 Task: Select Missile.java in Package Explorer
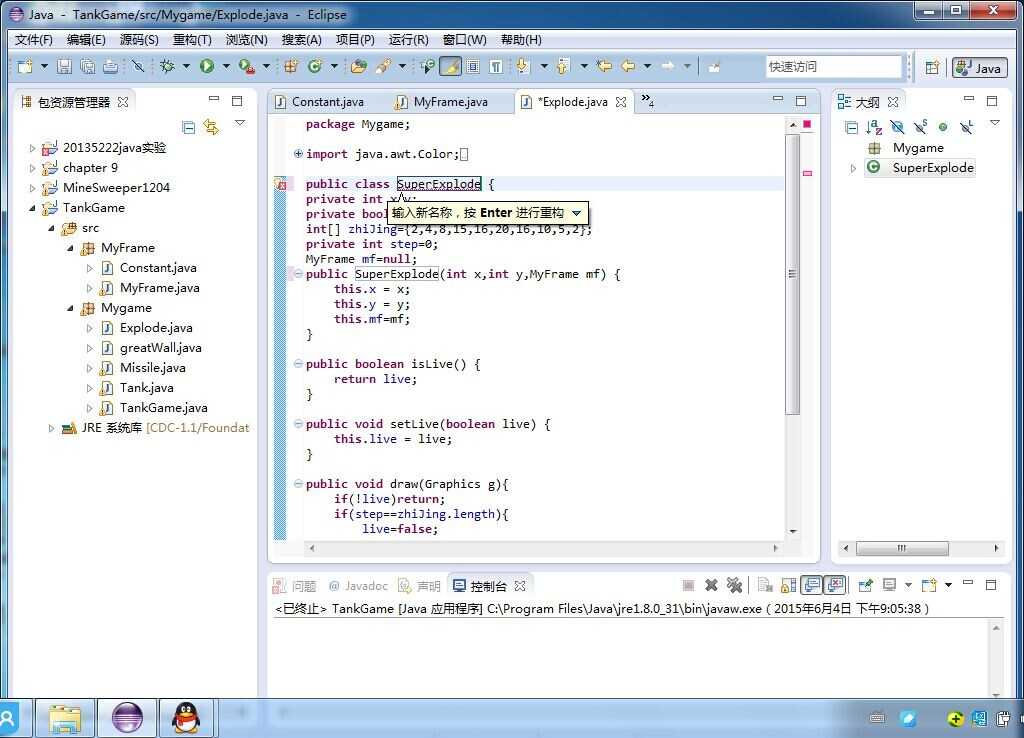click(x=153, y=368)
